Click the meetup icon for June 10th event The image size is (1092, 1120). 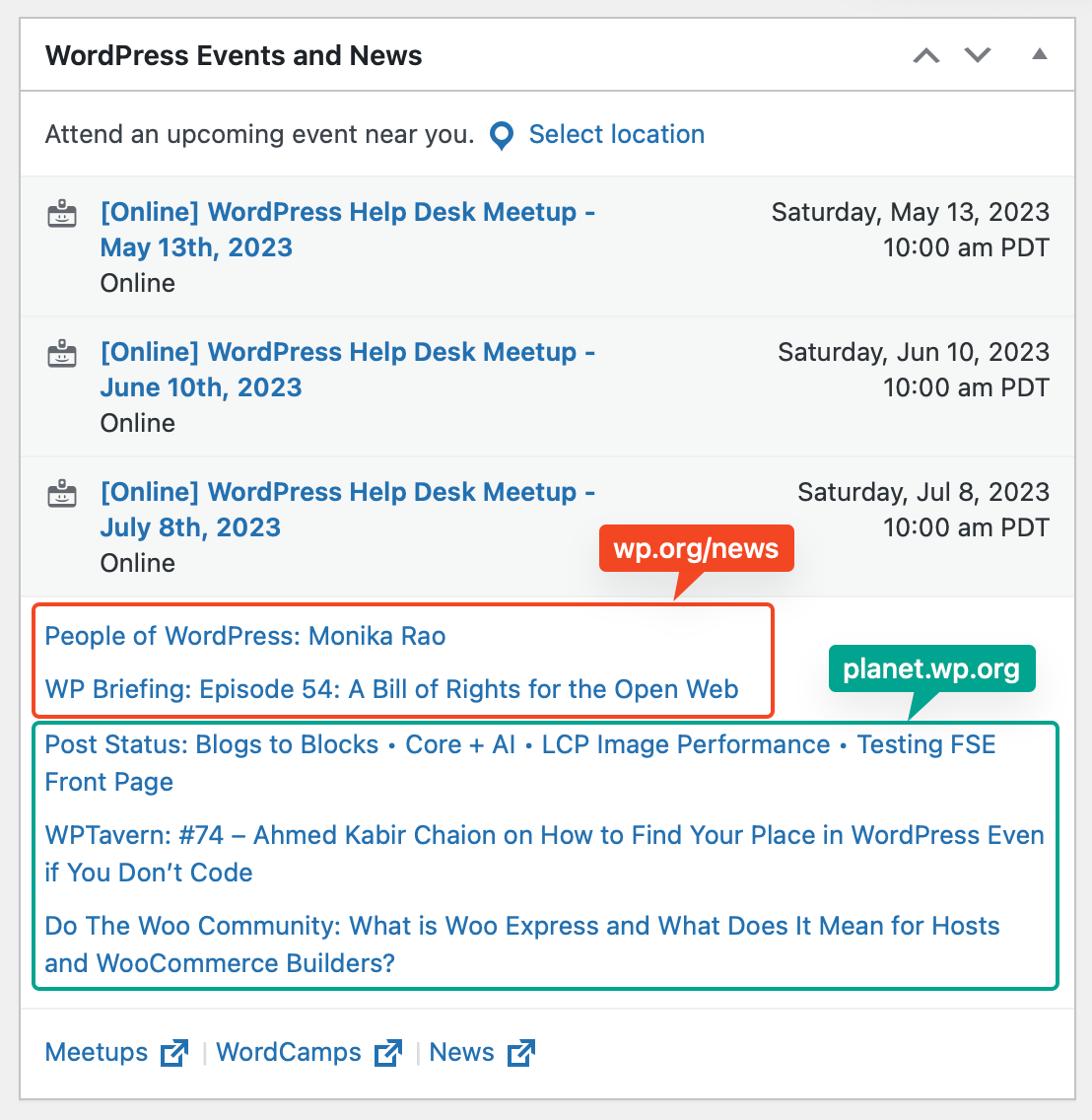(62, 354)
